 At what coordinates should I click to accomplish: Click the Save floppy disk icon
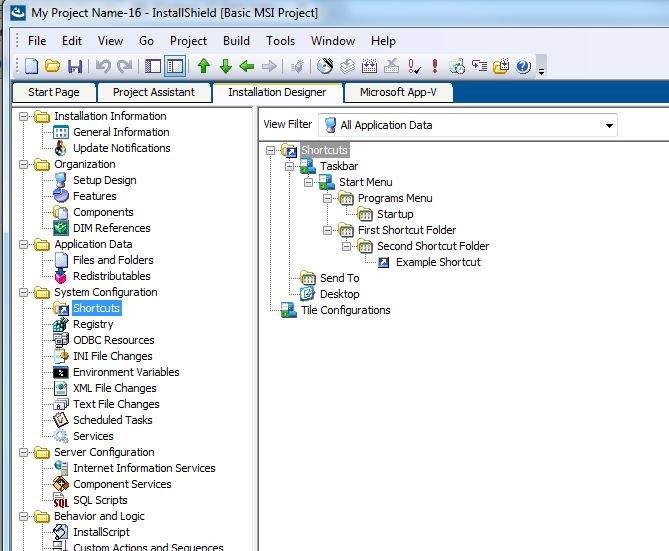tap(75, 67)
